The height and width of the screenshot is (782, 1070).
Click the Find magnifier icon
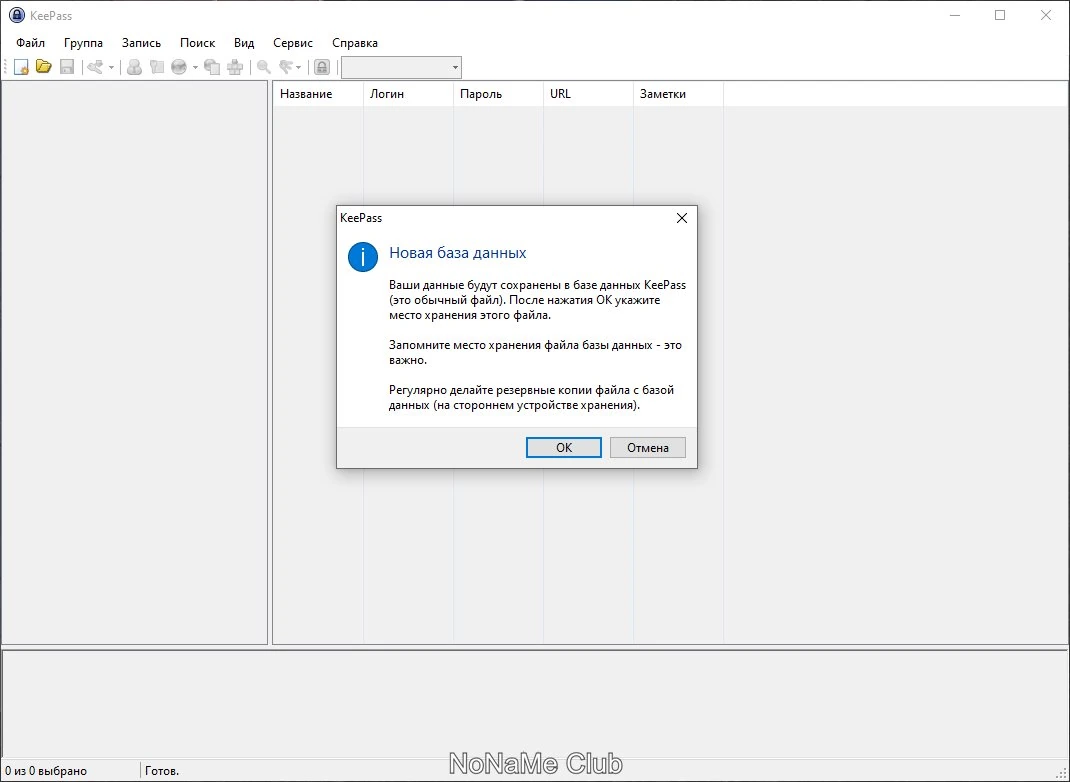263,67
